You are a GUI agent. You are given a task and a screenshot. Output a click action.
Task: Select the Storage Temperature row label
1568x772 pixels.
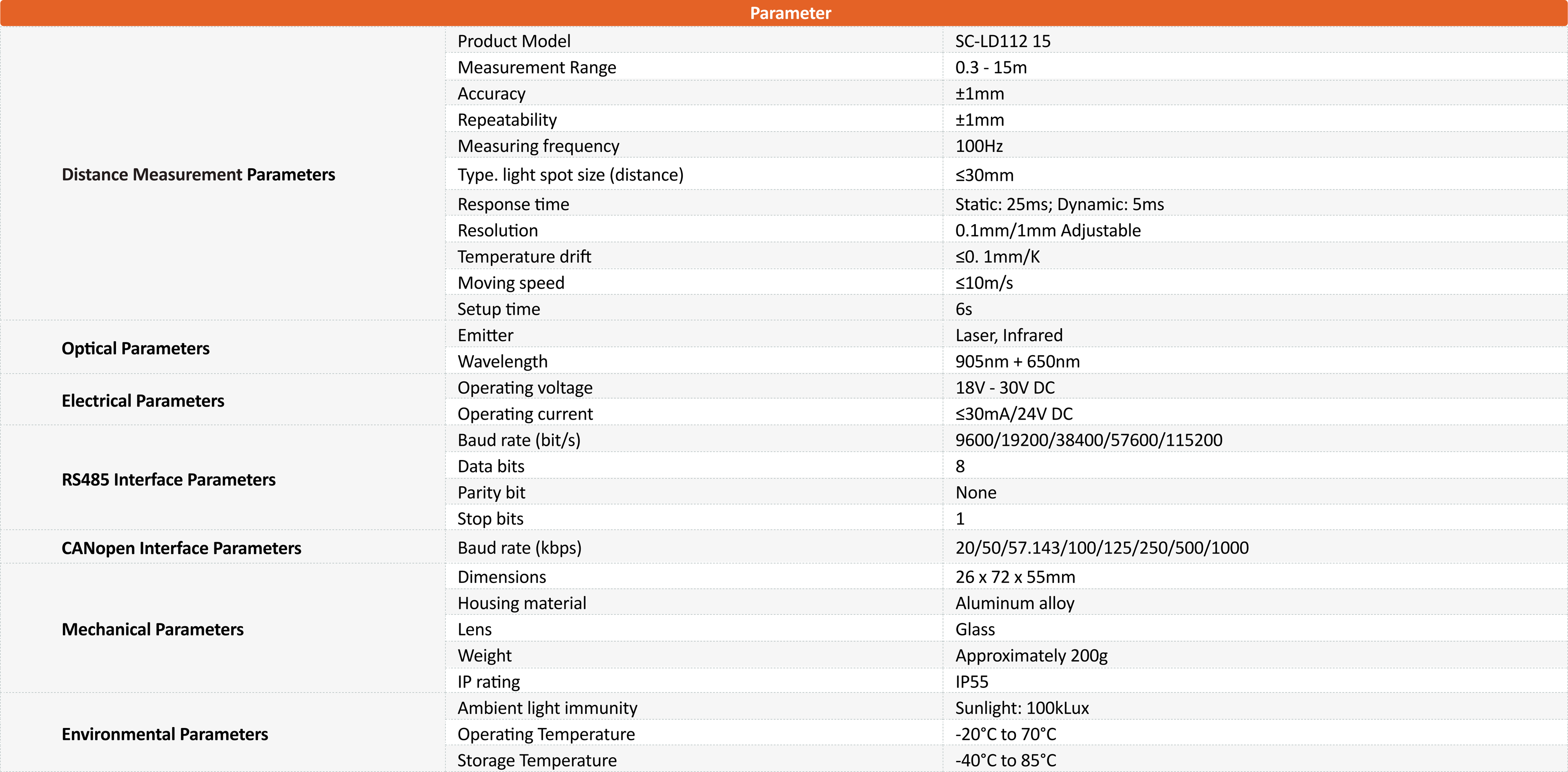click(537, 761)
